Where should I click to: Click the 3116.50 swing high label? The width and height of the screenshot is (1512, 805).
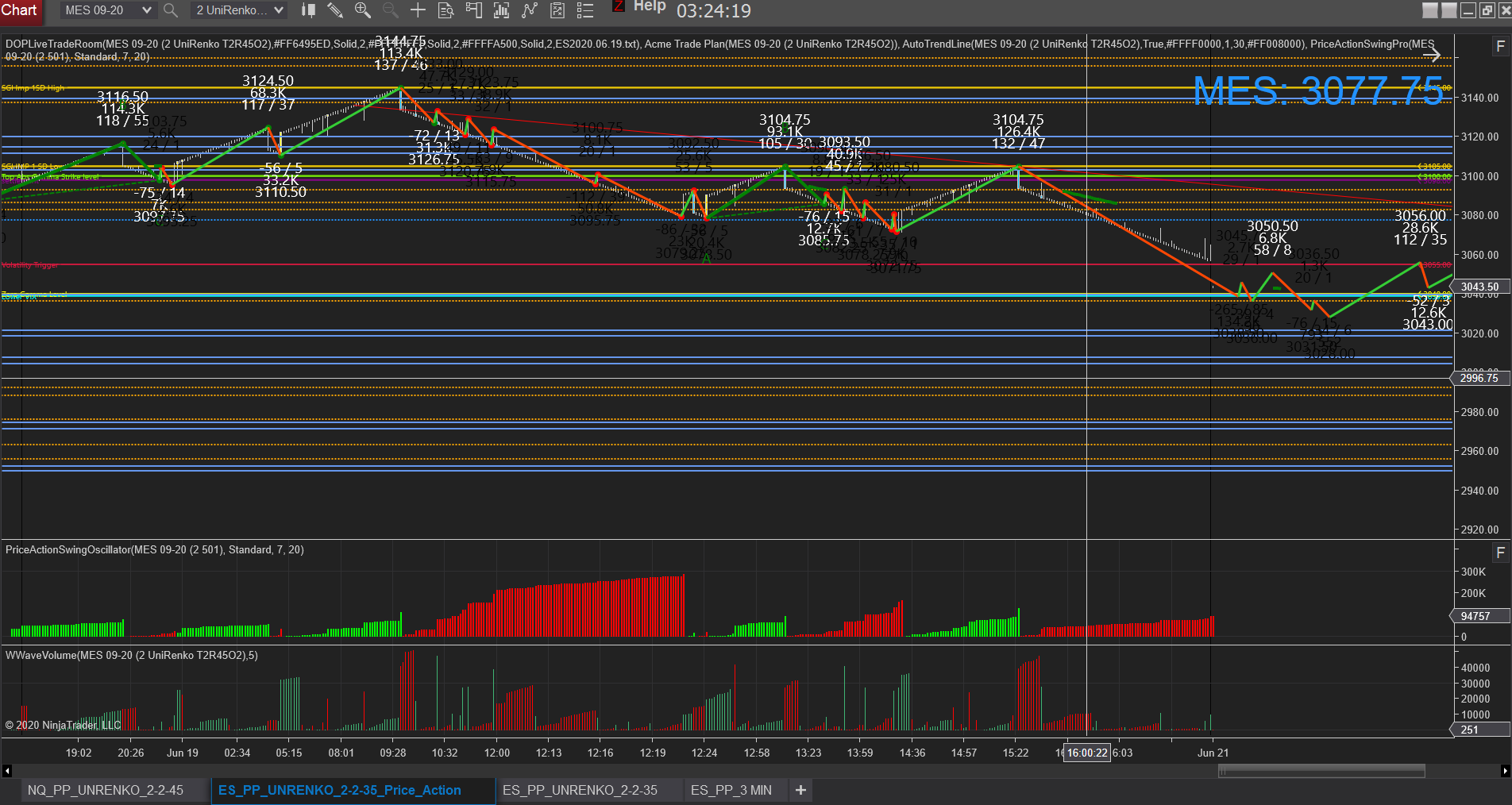[x=122, y=97]
